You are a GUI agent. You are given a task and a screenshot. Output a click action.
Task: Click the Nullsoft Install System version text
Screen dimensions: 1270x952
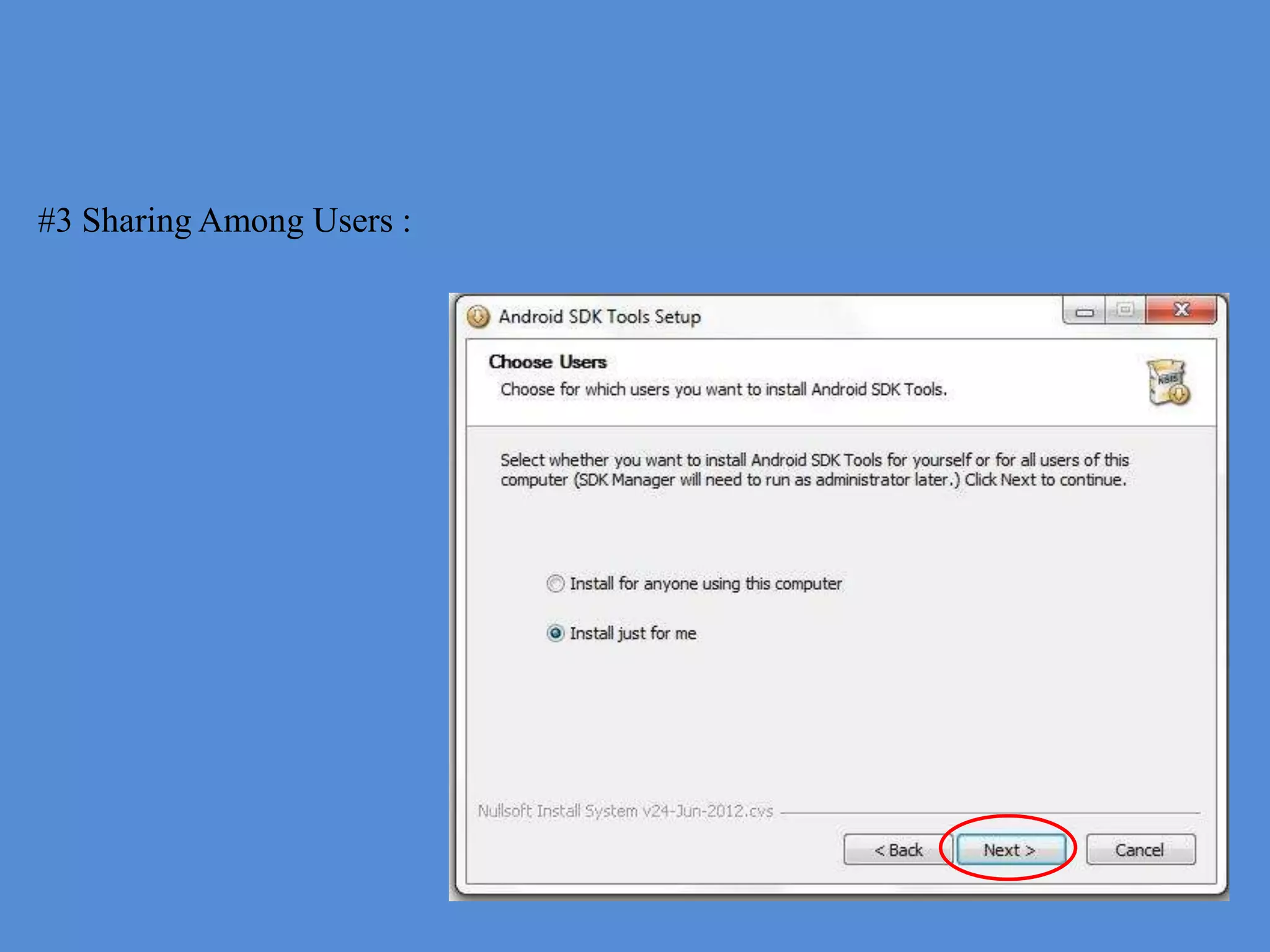click(625, 811)
